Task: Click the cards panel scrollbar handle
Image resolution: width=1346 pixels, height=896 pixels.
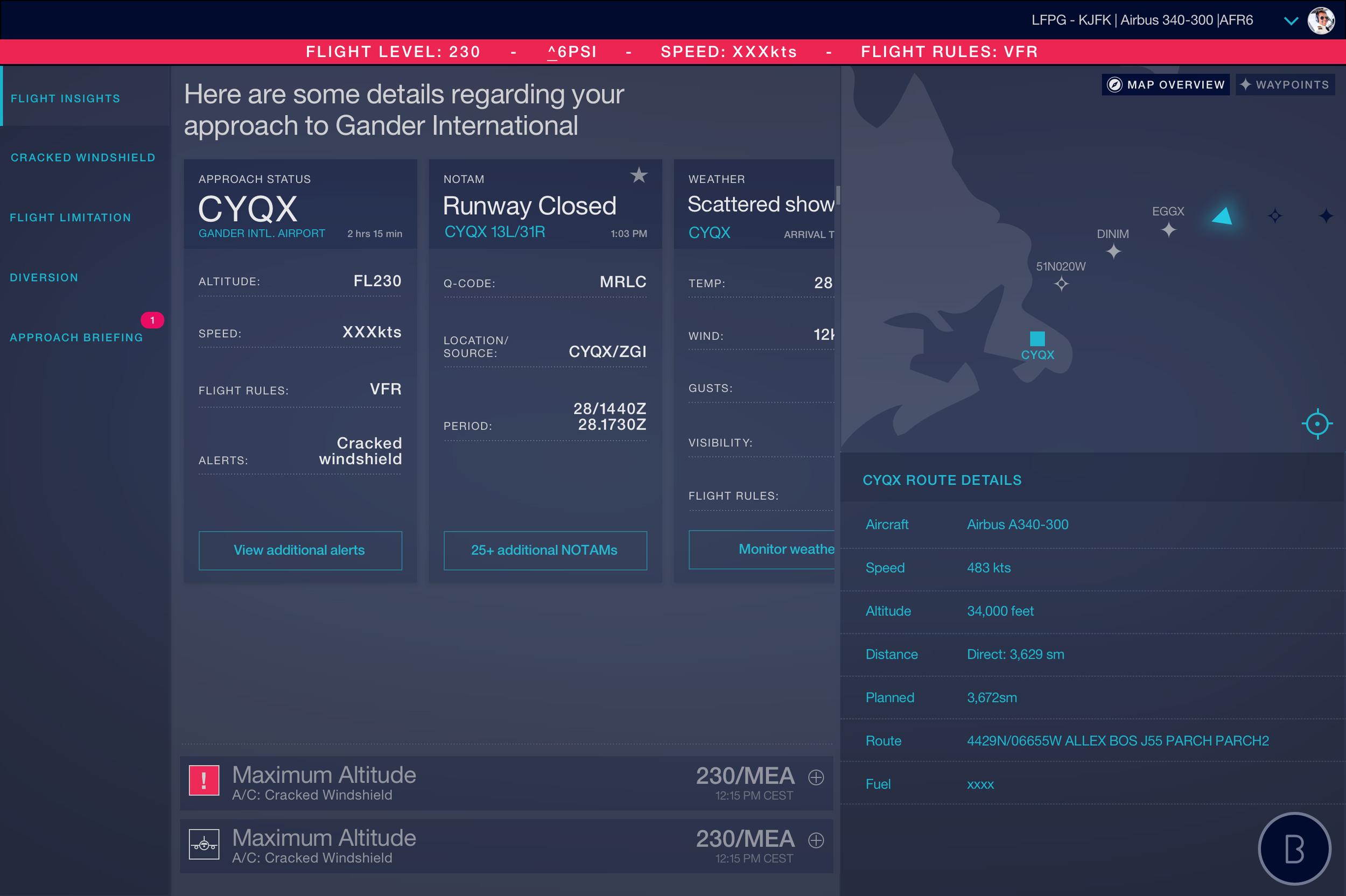Action: coord(837,195)
